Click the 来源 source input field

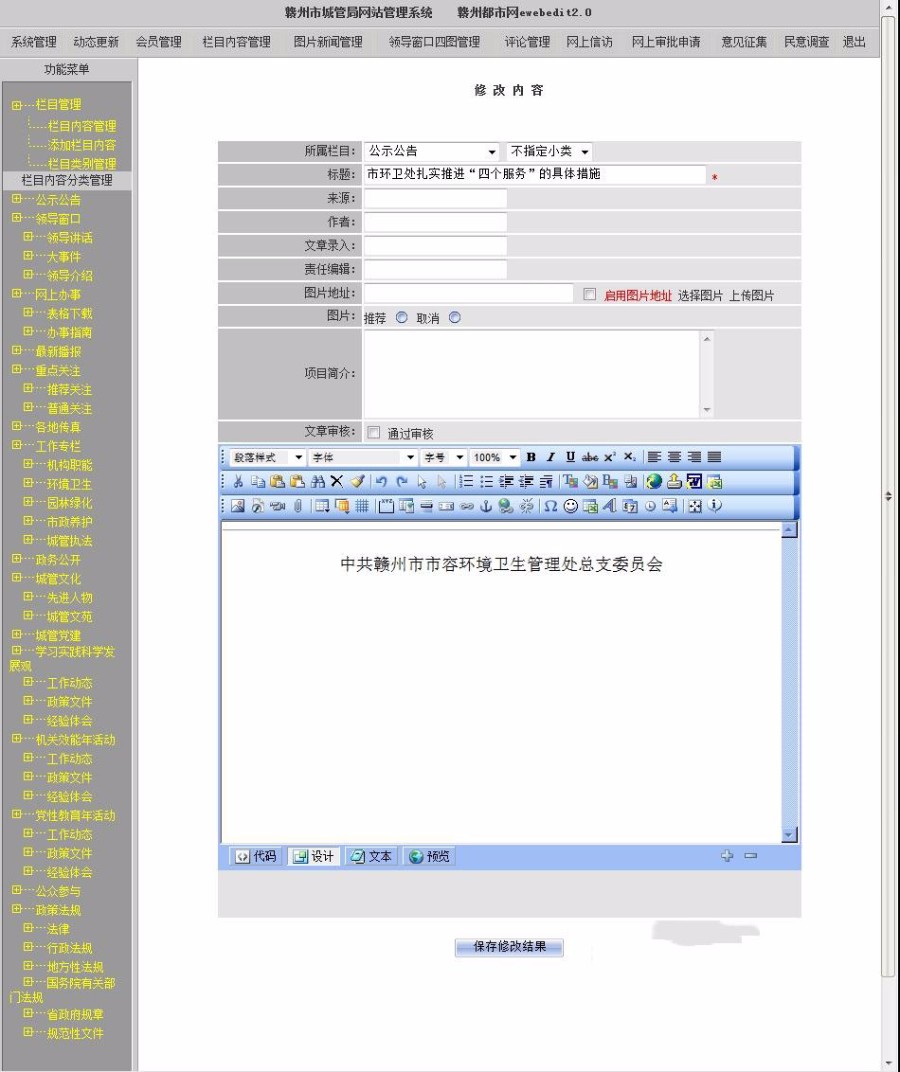(x=435, y=198)
